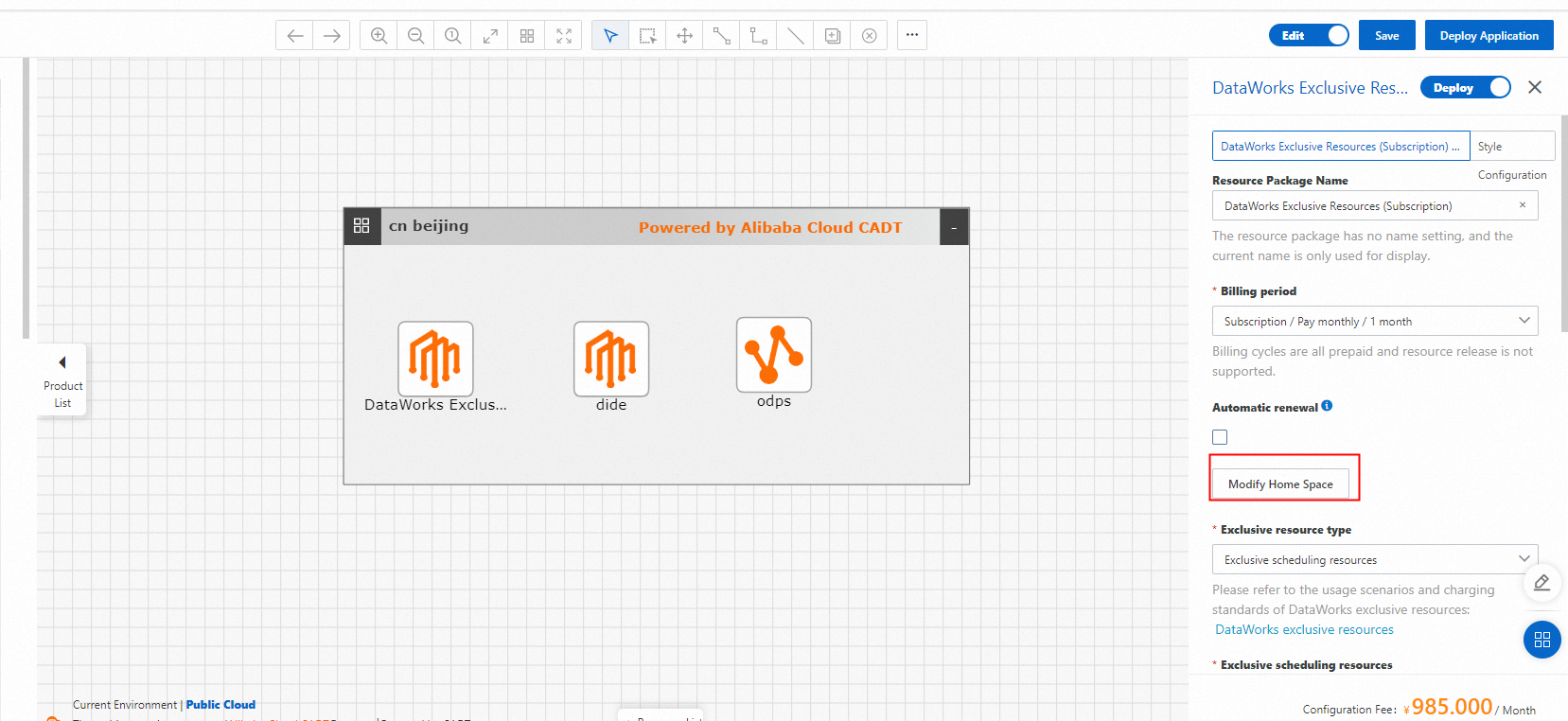The height and width of the screenshot is (721, 1568).
Task: Clear the Resource Package Name field
Action: click(x=1523, y=205)
